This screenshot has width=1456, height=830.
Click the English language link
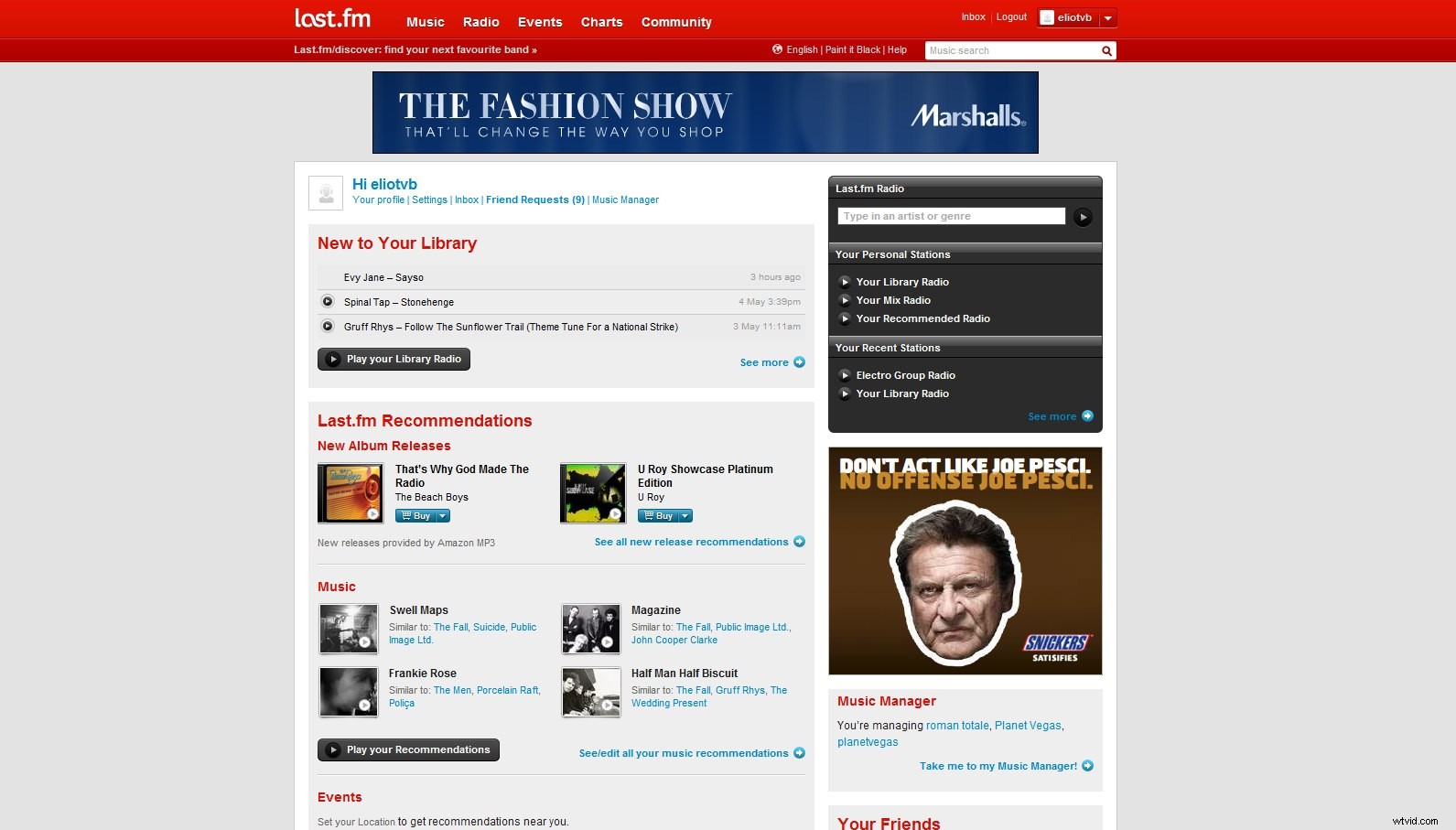tap(803, 49)
